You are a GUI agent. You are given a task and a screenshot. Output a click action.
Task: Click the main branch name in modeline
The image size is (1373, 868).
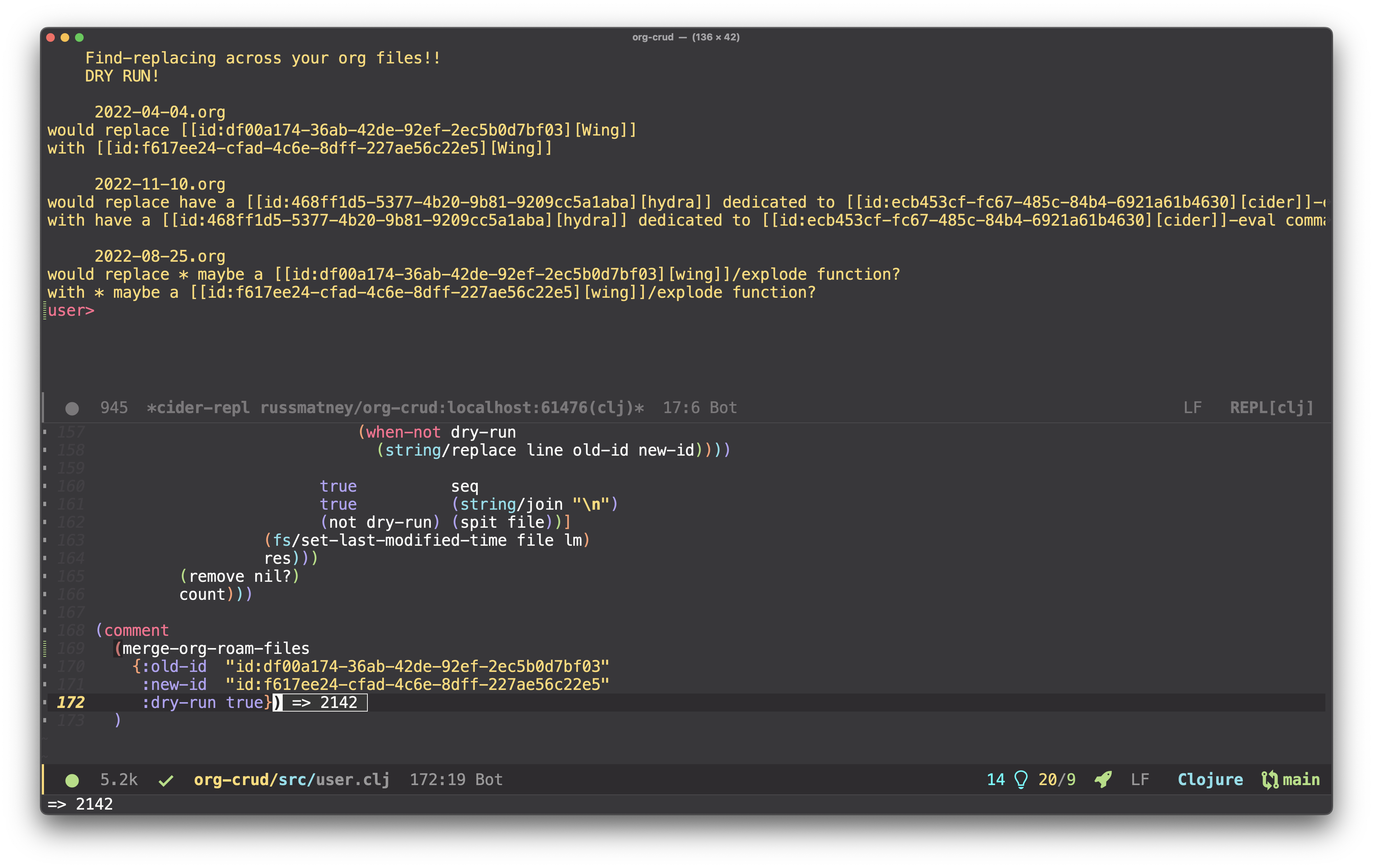pos(1301,780)
